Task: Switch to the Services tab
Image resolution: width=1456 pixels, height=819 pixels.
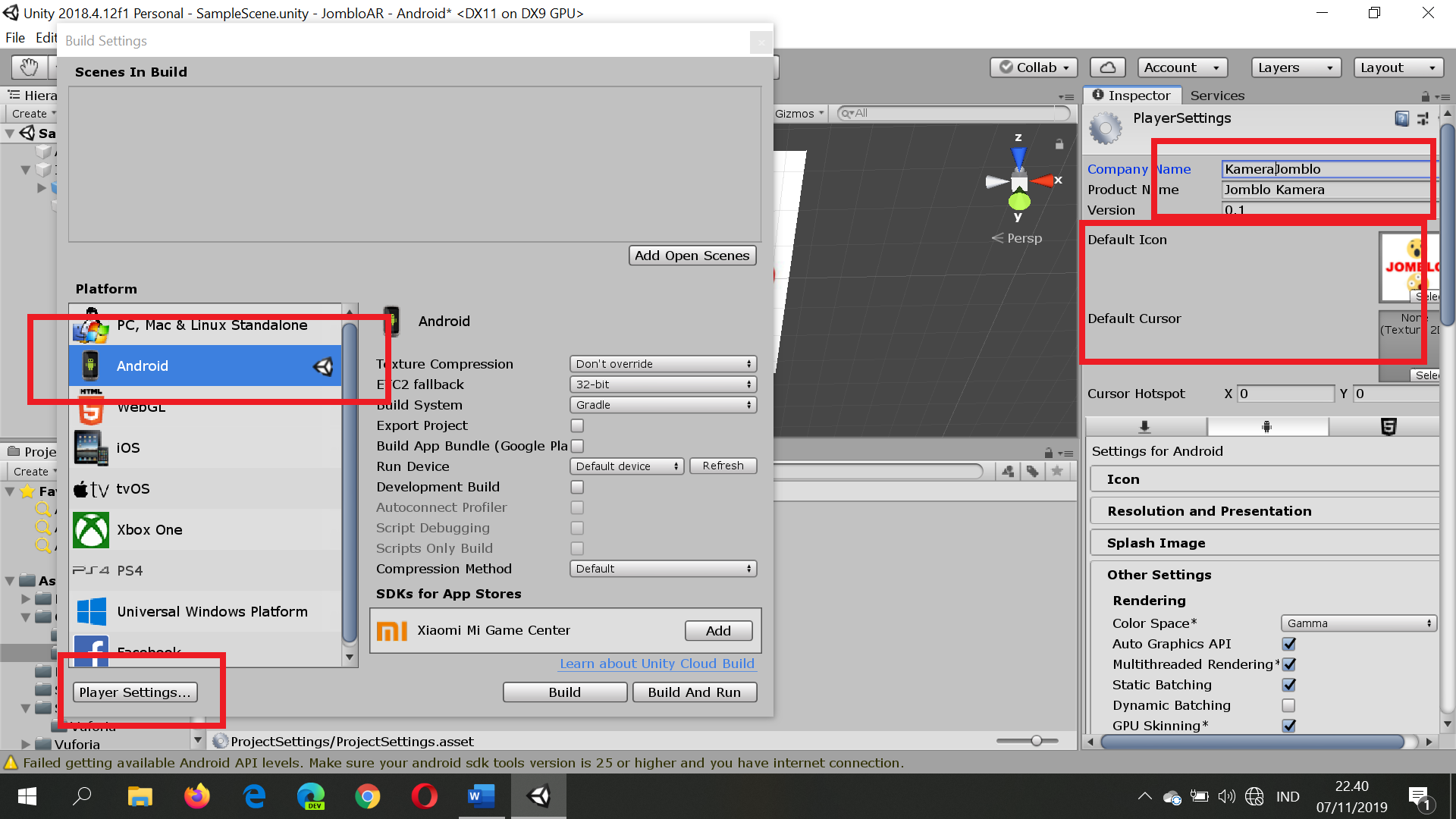Action: [x=1217, y=96]
